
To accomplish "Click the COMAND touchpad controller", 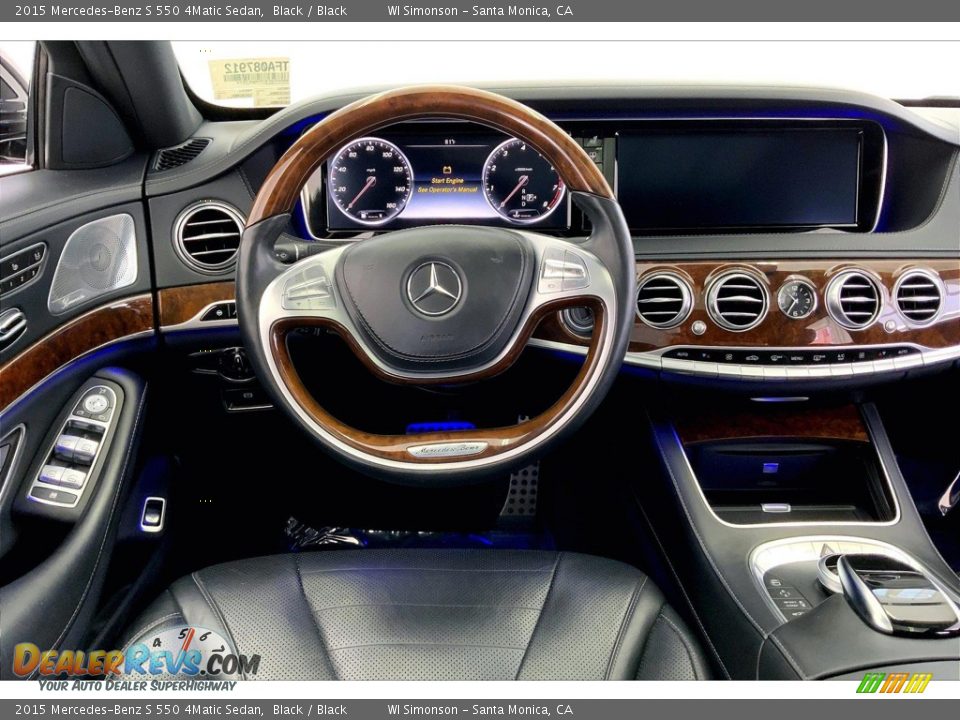I will pos(895,595).
